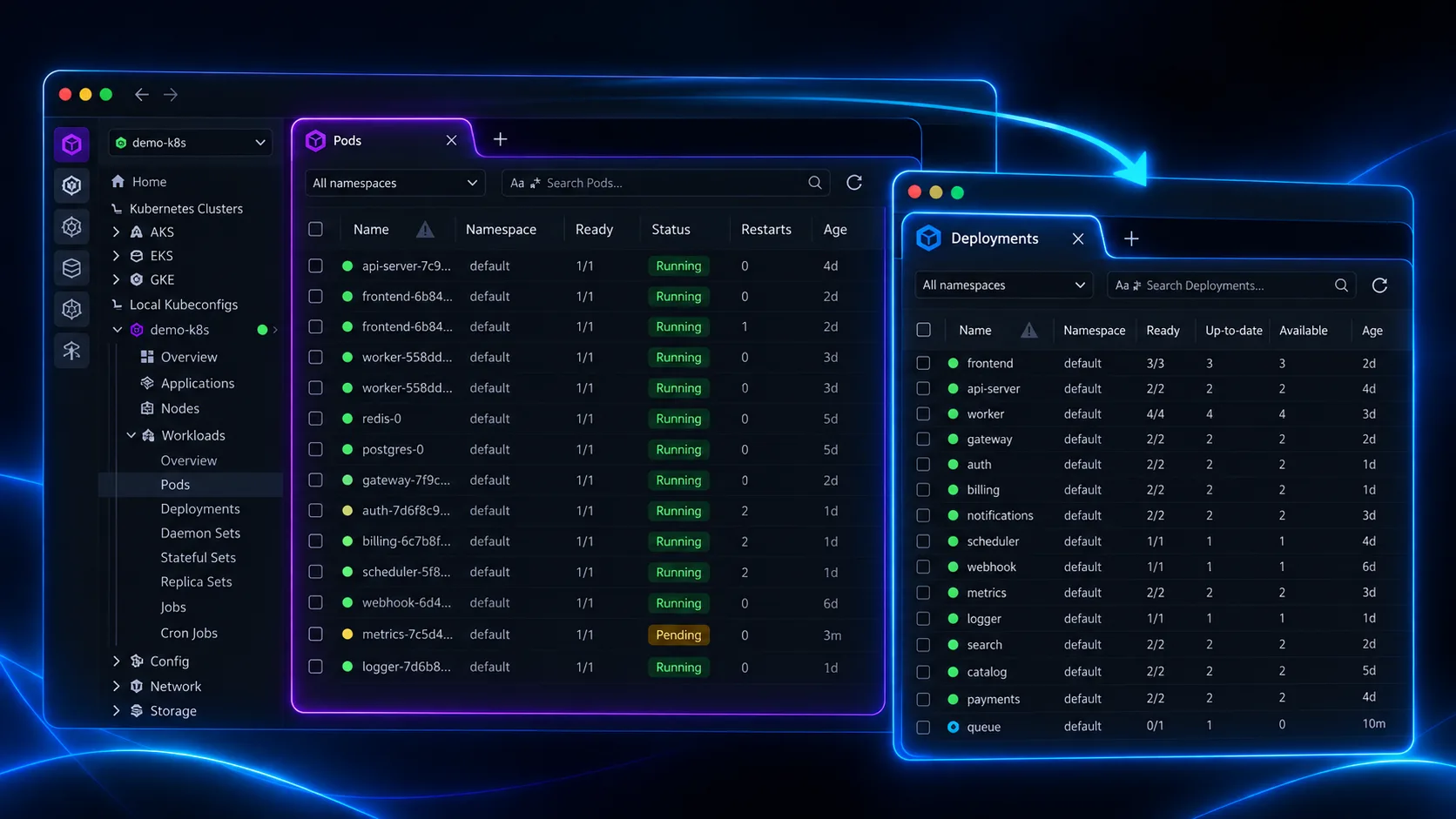1456x819 pixels.
Task: Toggle select-all checkbox in Pods table
Action: (315, 229)
